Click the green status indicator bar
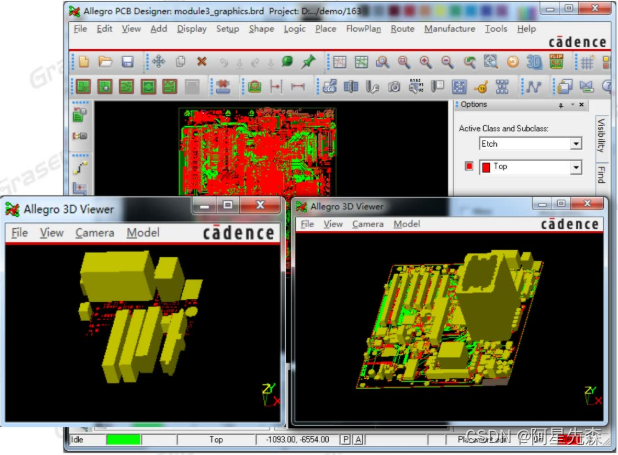Screen dimensions: 618x455 (123, 439)
